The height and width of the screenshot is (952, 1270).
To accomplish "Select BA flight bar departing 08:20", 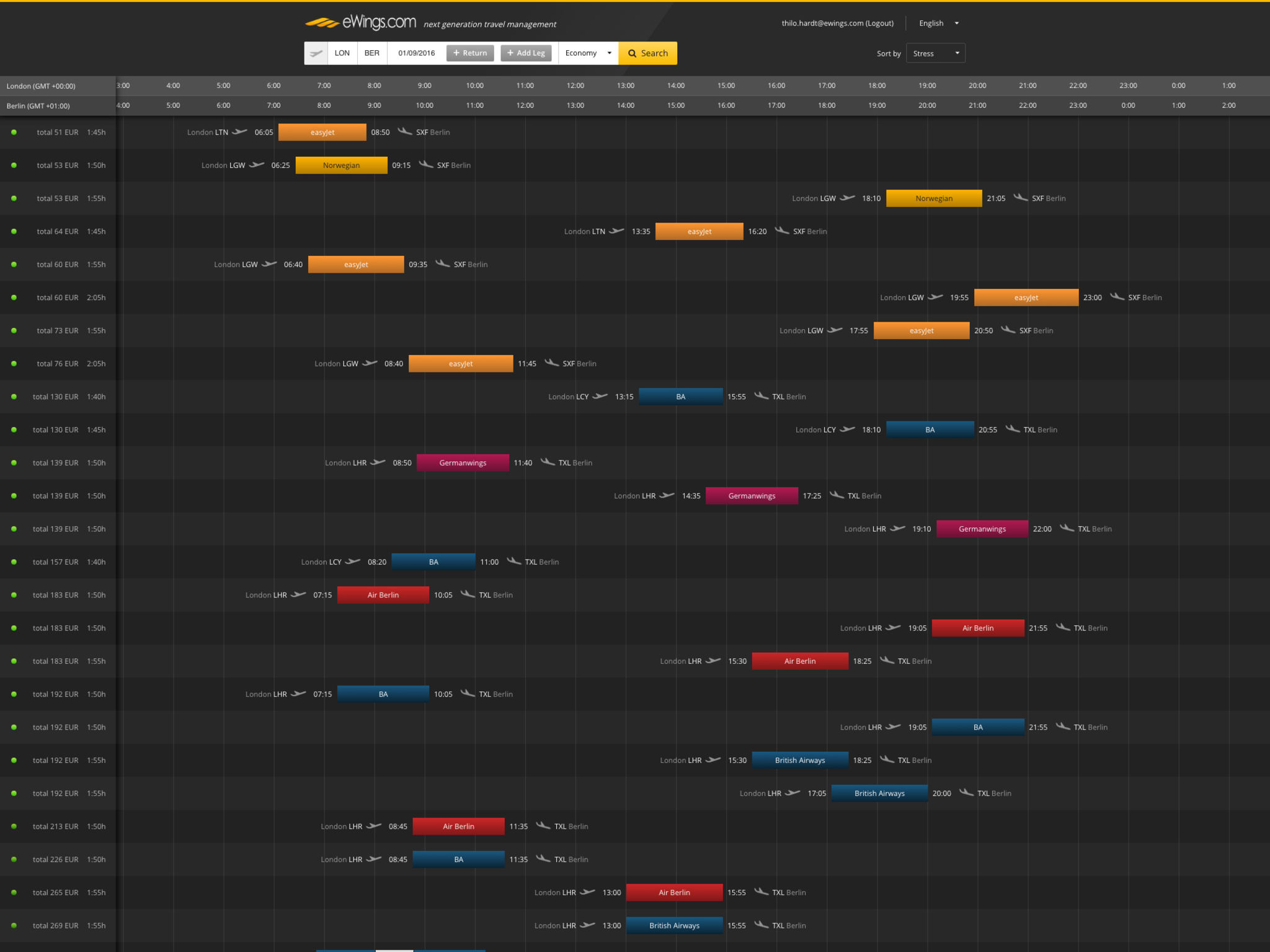I will coord(433,562).
